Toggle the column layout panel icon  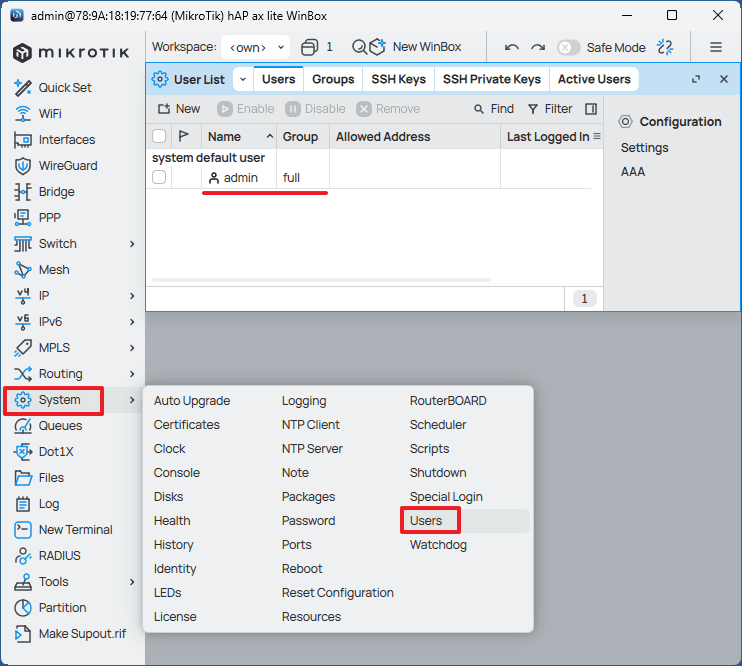[591, 109]
